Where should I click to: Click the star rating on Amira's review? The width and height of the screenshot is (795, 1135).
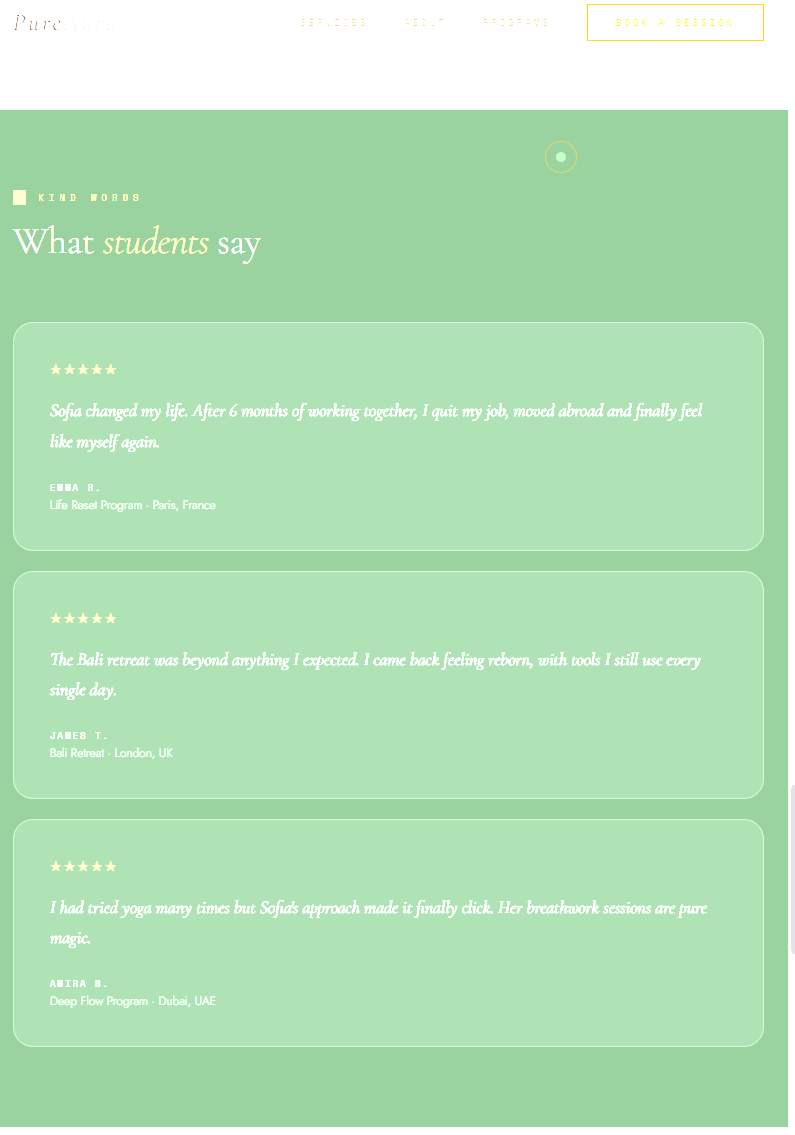pyautogui.click(x=83, y=866)
